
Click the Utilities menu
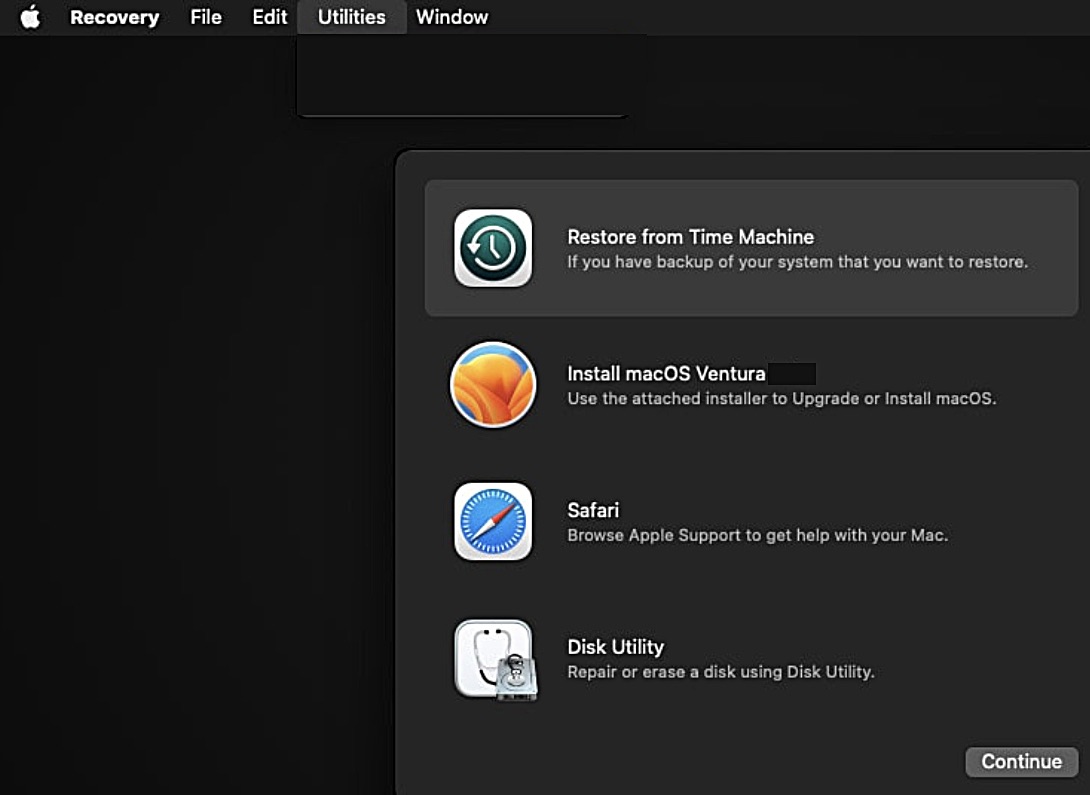[x=352, y=17]
